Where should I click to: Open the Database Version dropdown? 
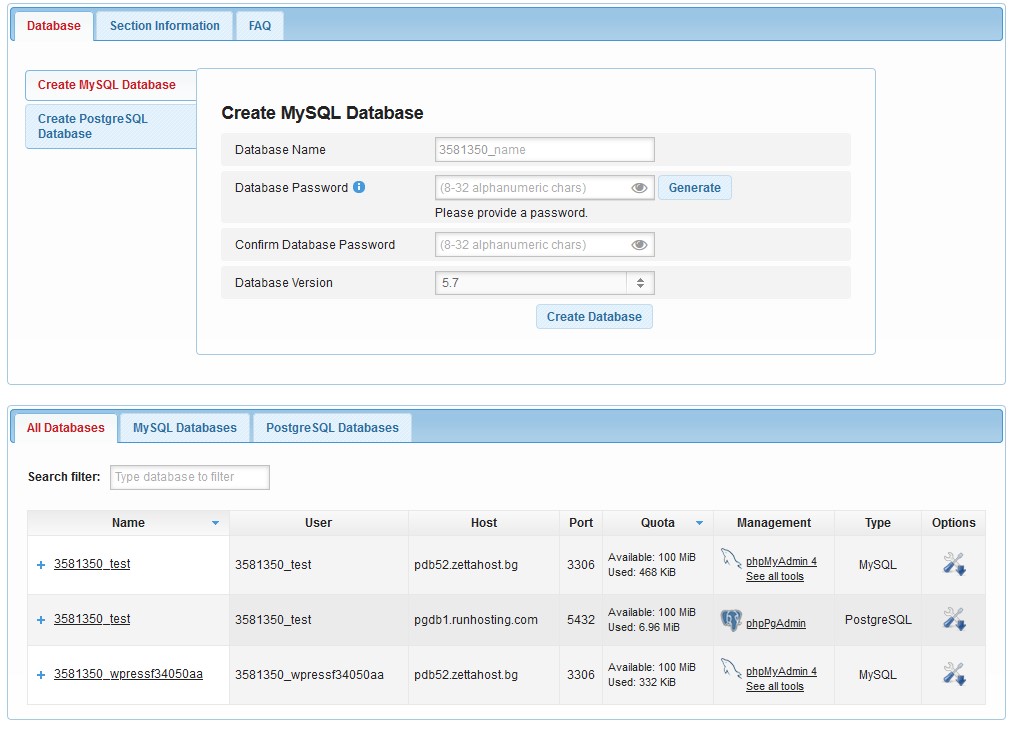pos(545,283)
